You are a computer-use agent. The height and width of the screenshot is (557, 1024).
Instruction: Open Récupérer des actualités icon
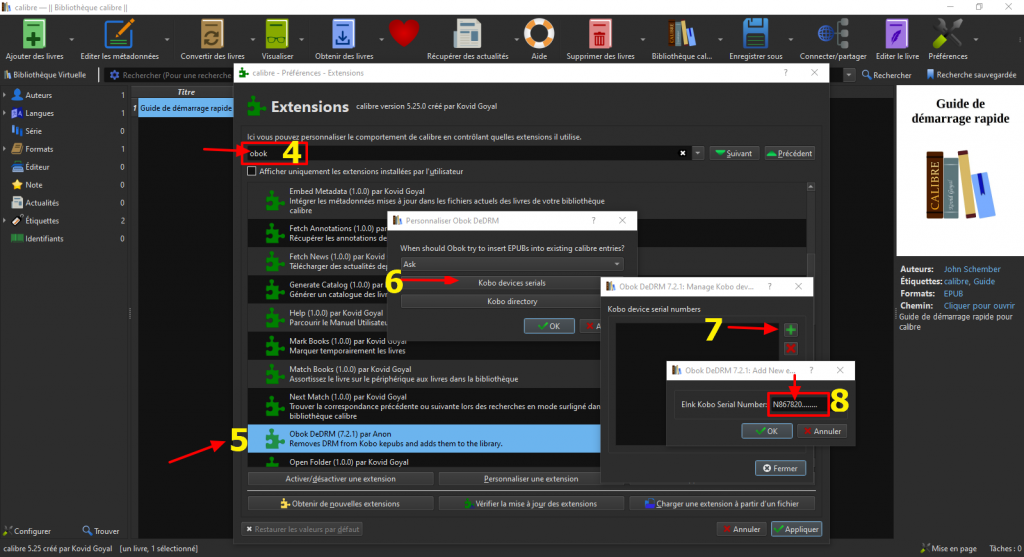click(x=468, y=34)
